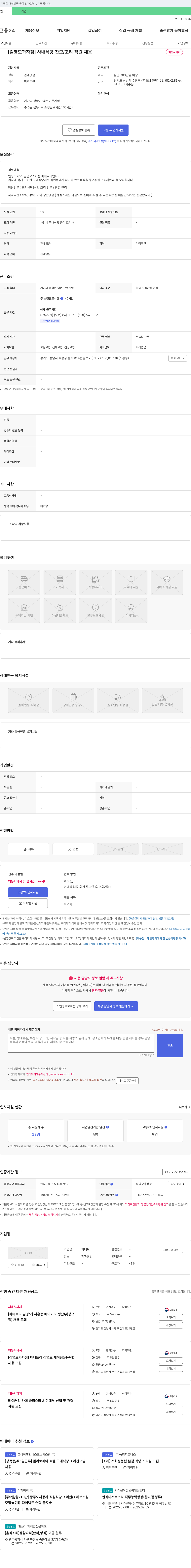Click the 근무시간 협의가능 tag
Image resolution: width=191 pixels, height=1568 pixels.
pos(50,321)
